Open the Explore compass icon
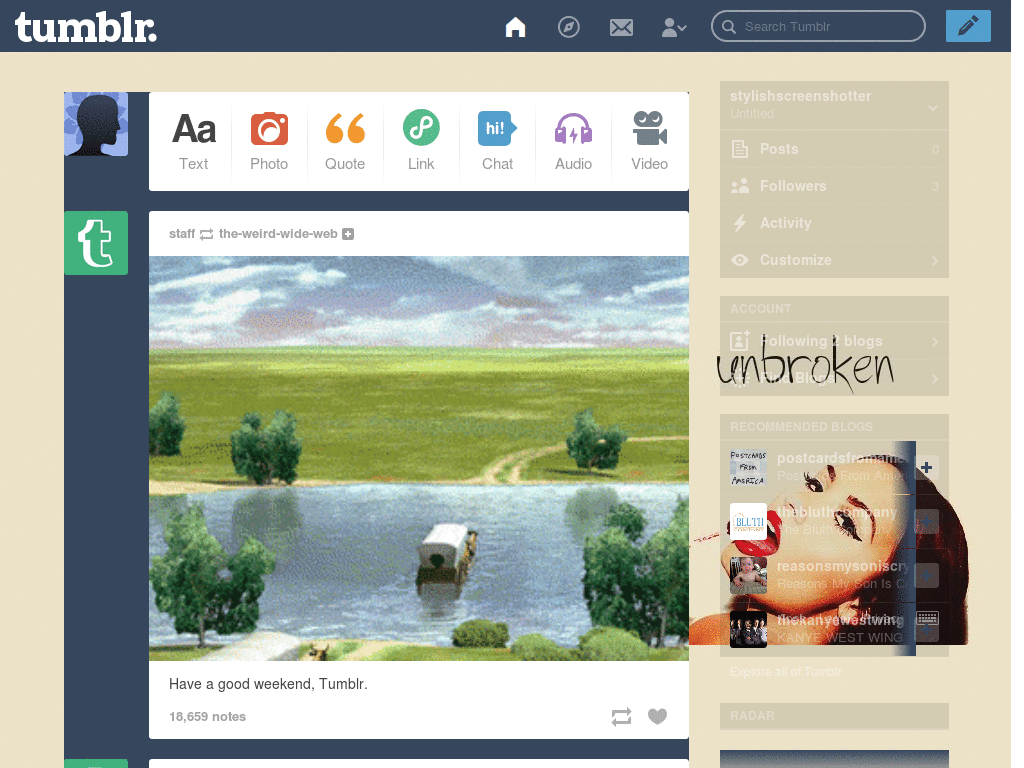Viewport: 1024px width, 768px height. (x=568, y=27)
